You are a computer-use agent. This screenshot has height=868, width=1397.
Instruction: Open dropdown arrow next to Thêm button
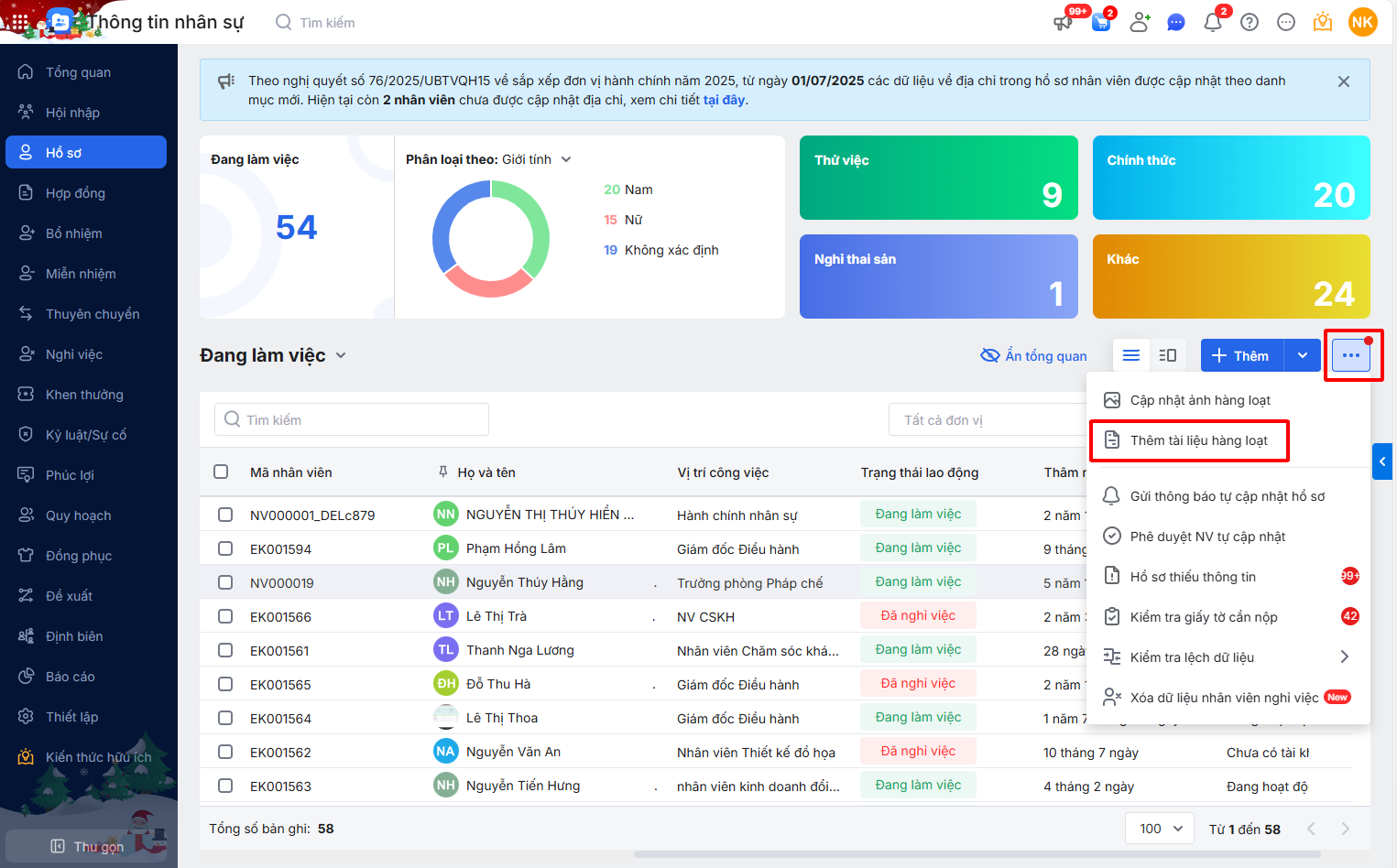(x=1302, y=355)
